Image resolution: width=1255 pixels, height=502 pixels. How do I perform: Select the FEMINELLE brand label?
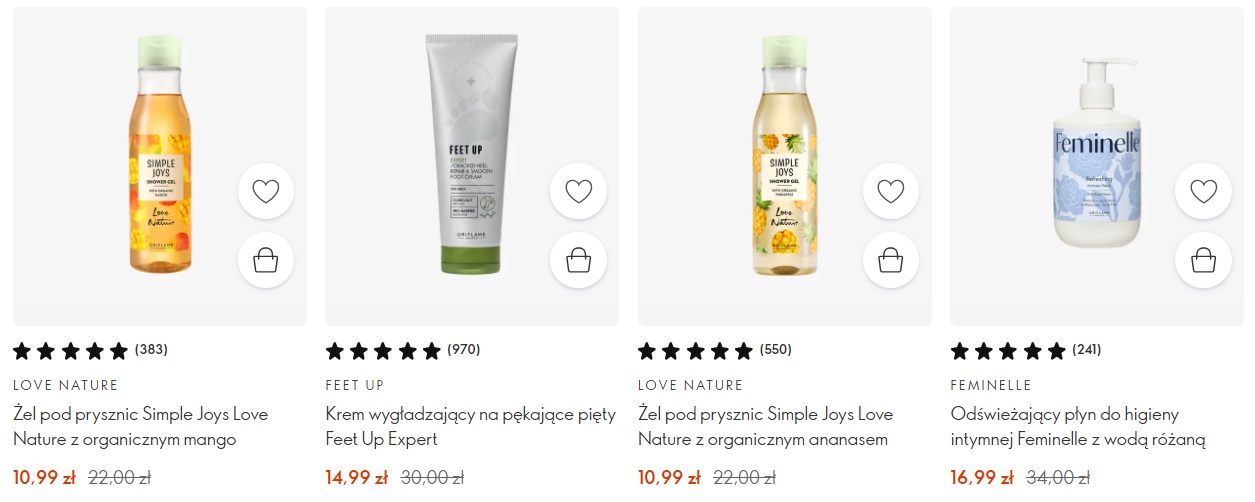coord(991,385)
